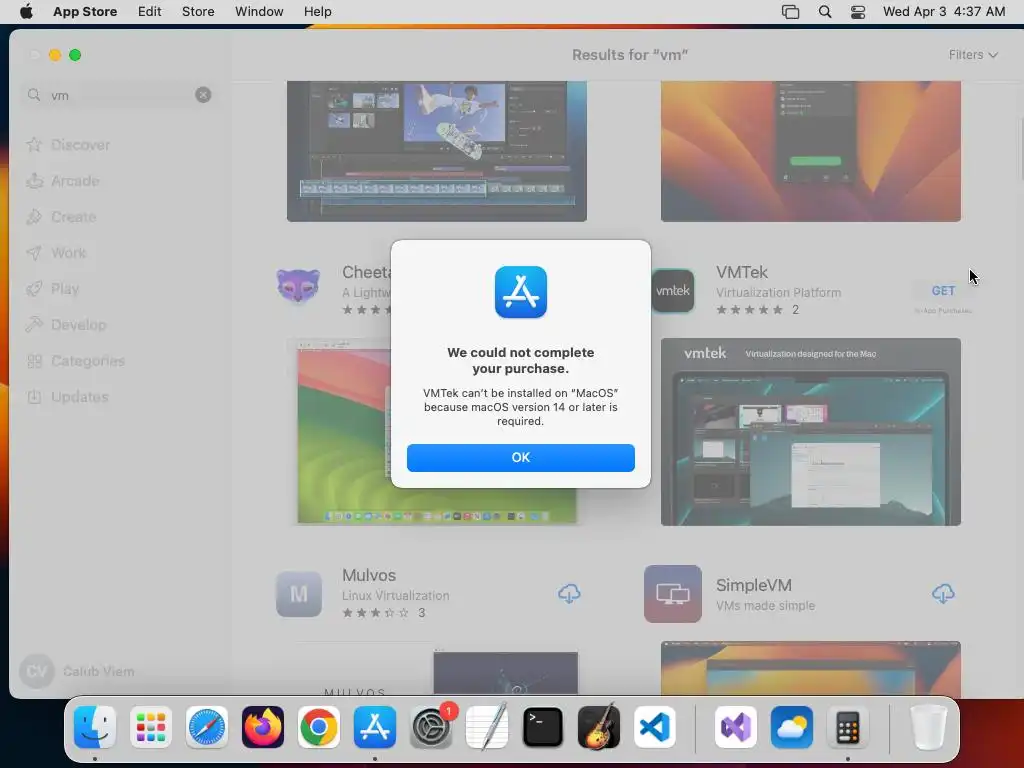Download SimpleVM via the cloud icon
Viewport: 1024px width, 768px height.
(943, 594)
